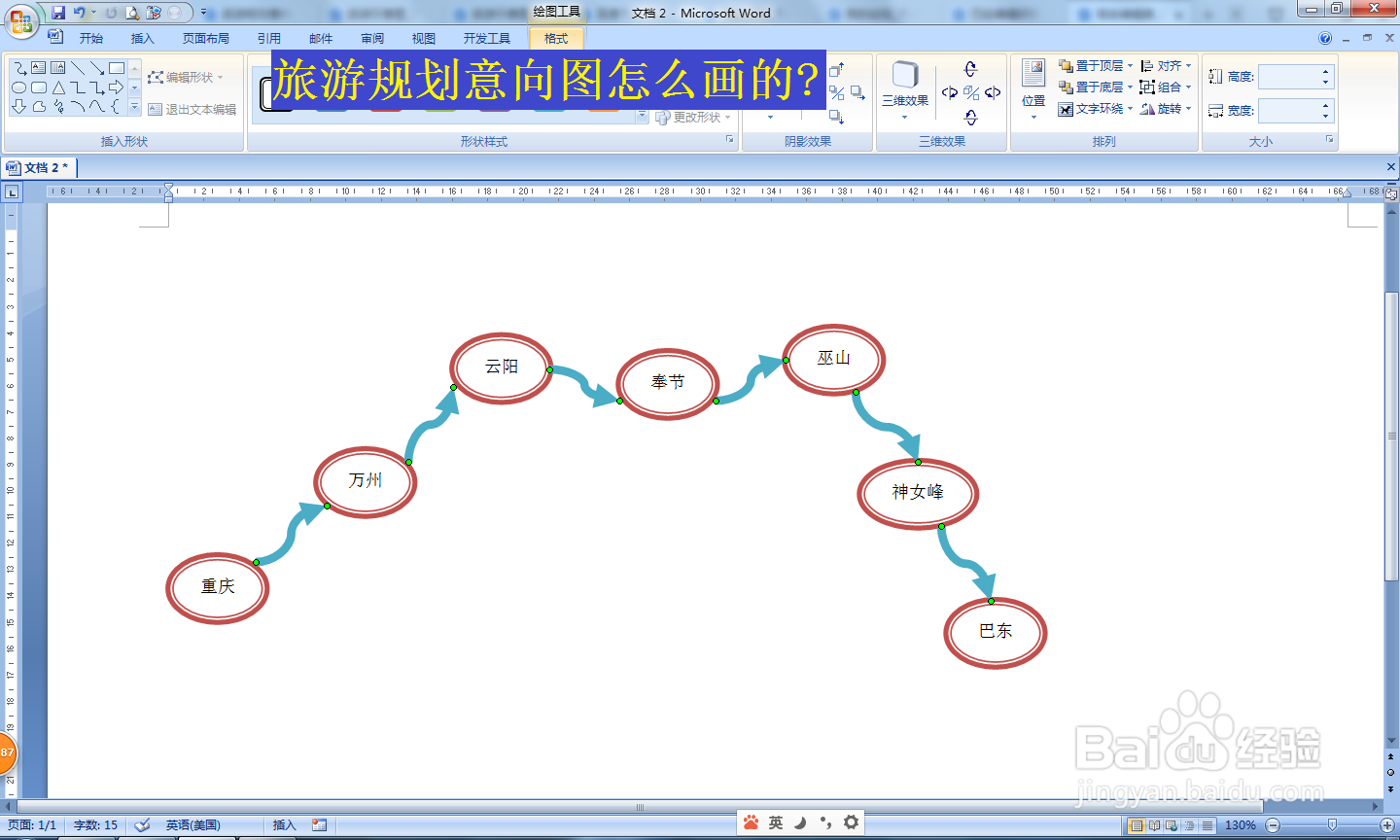Nudge shadow up icon

click(x=837, y=69)
